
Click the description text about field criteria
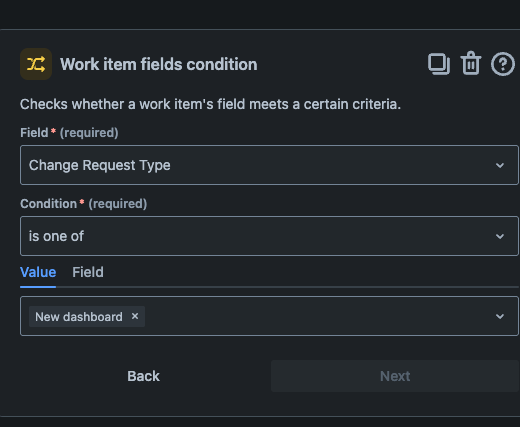[x=210, y=104]
